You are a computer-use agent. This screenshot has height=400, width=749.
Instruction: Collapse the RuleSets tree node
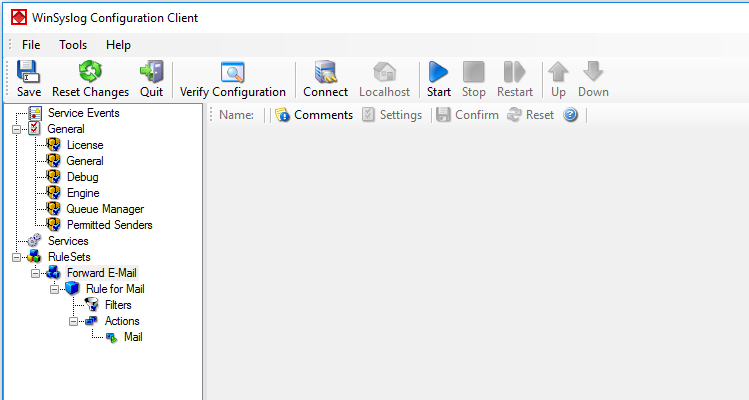tap(16, 257)
